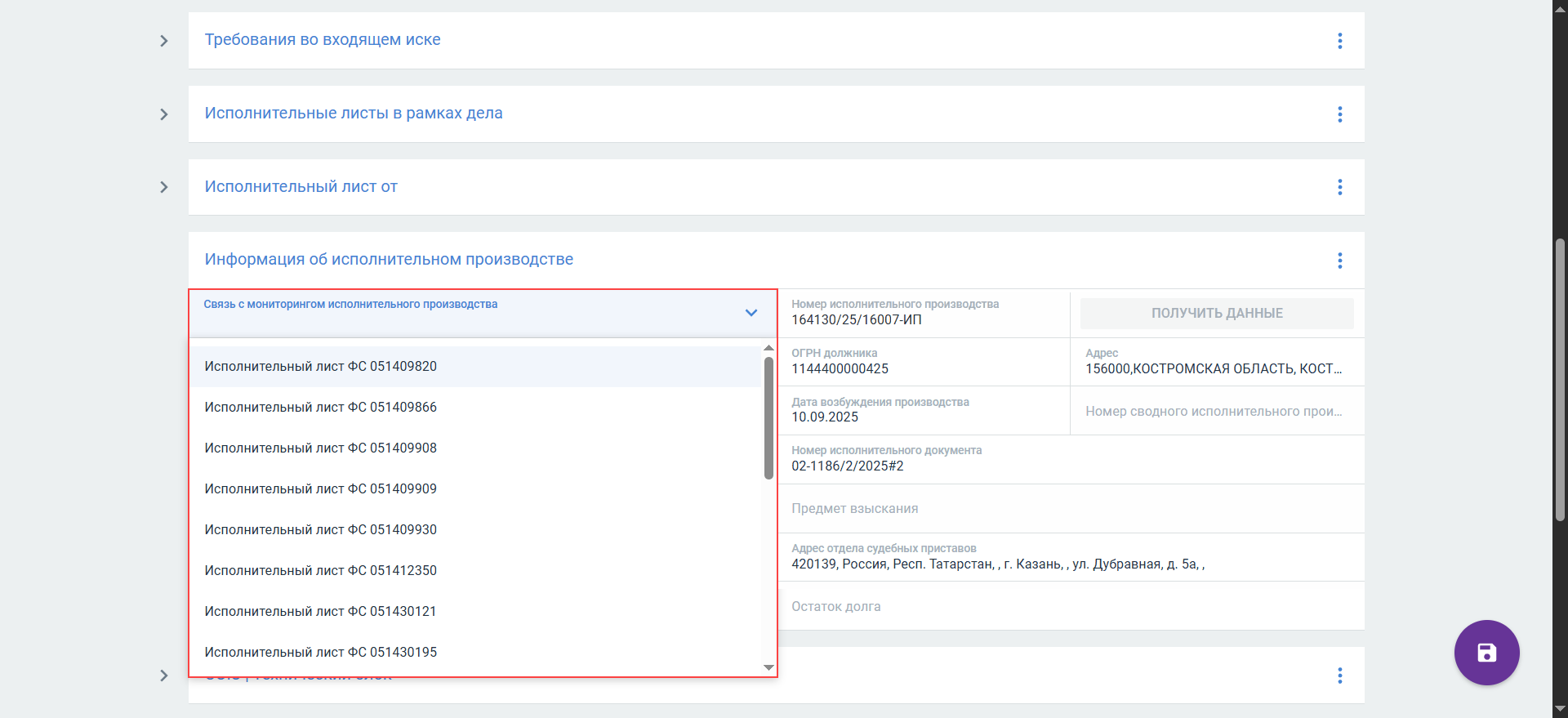The height and width of the screenshot is (718, 1568).
Task: Click the Предмет взыскания field
Action: (x=1070, y=508)
